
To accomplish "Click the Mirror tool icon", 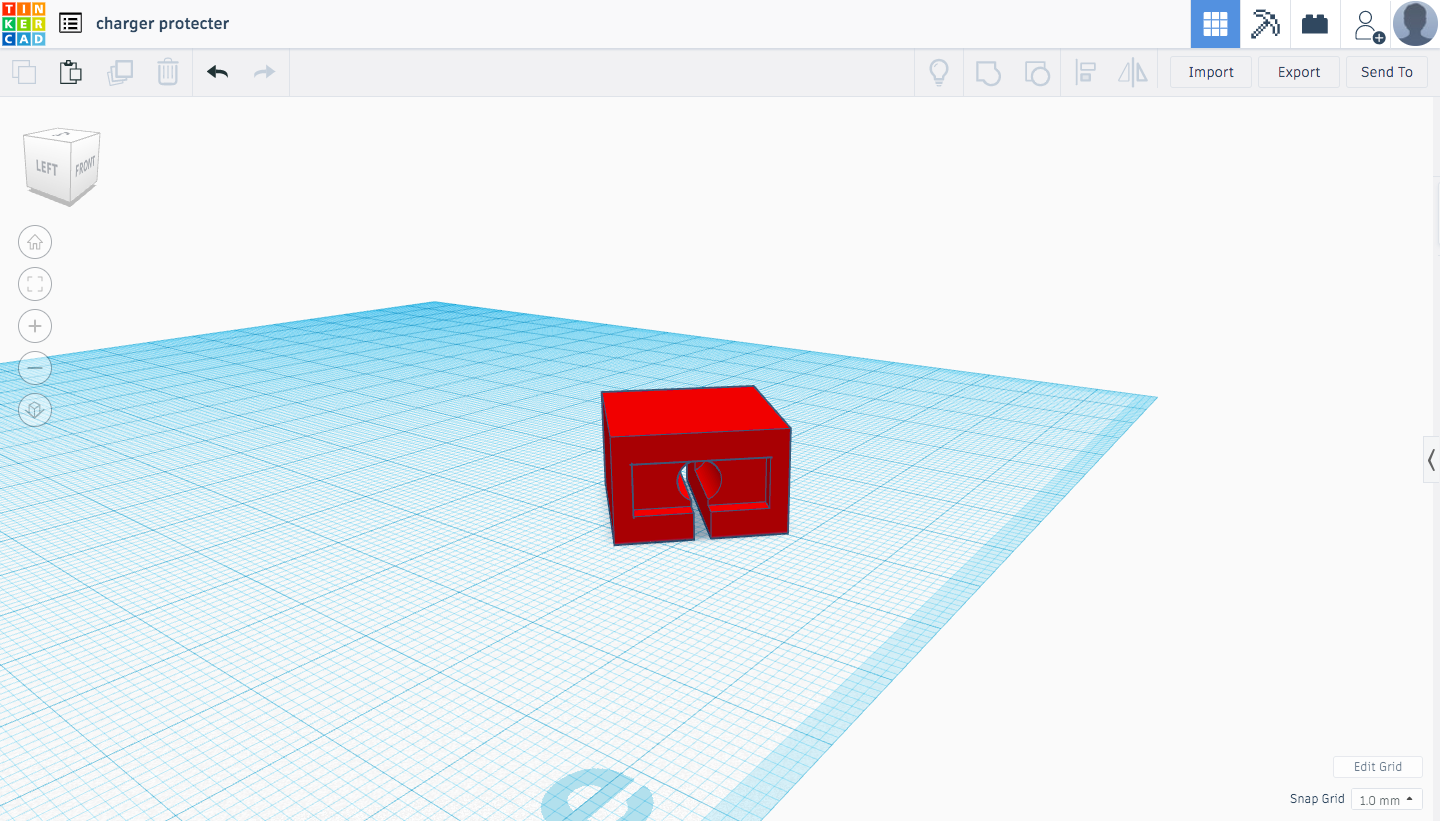I will 1133,72.
